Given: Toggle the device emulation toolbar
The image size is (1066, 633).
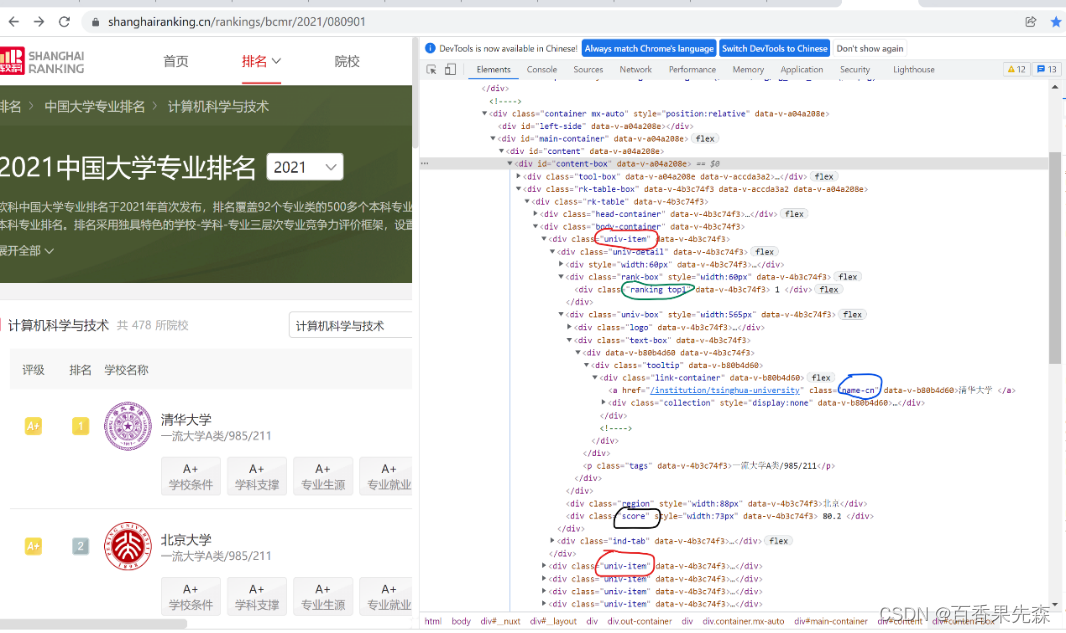Looking at the screenshot, I should [x=448, y=69].
